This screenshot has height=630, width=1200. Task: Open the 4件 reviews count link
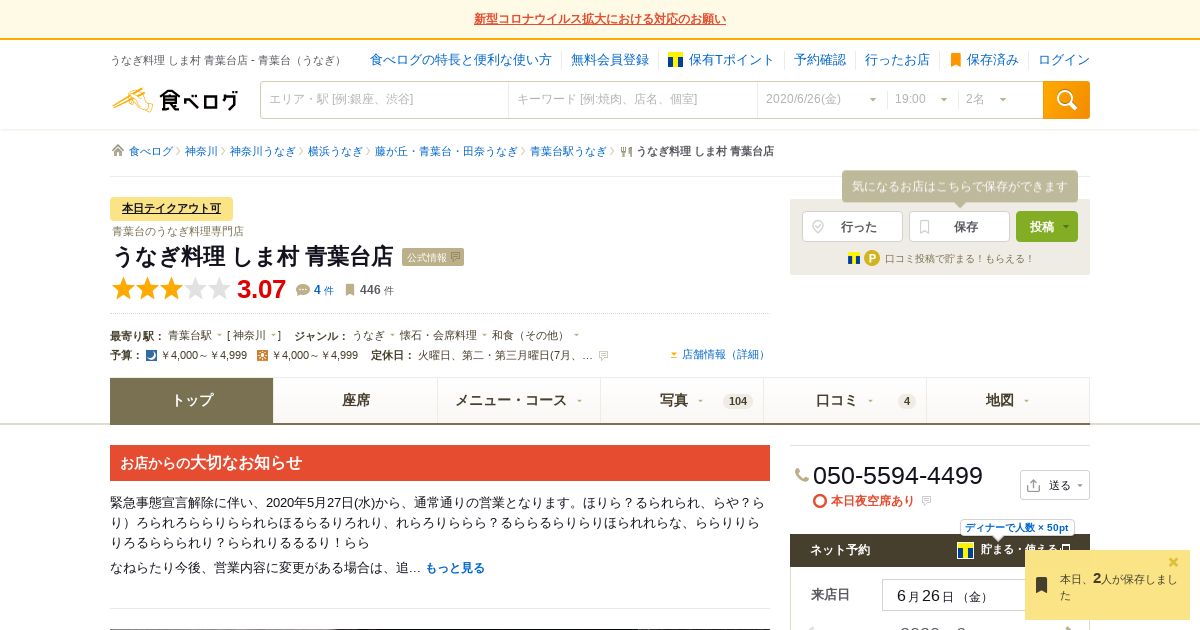(324, 290)
